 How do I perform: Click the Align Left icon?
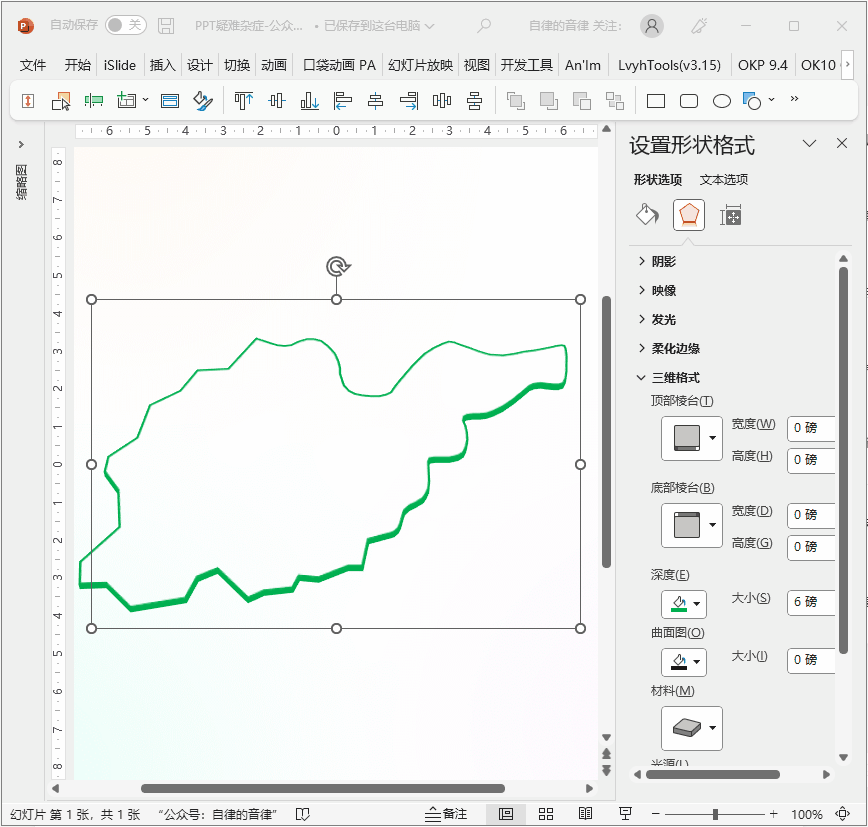point(343,101)
